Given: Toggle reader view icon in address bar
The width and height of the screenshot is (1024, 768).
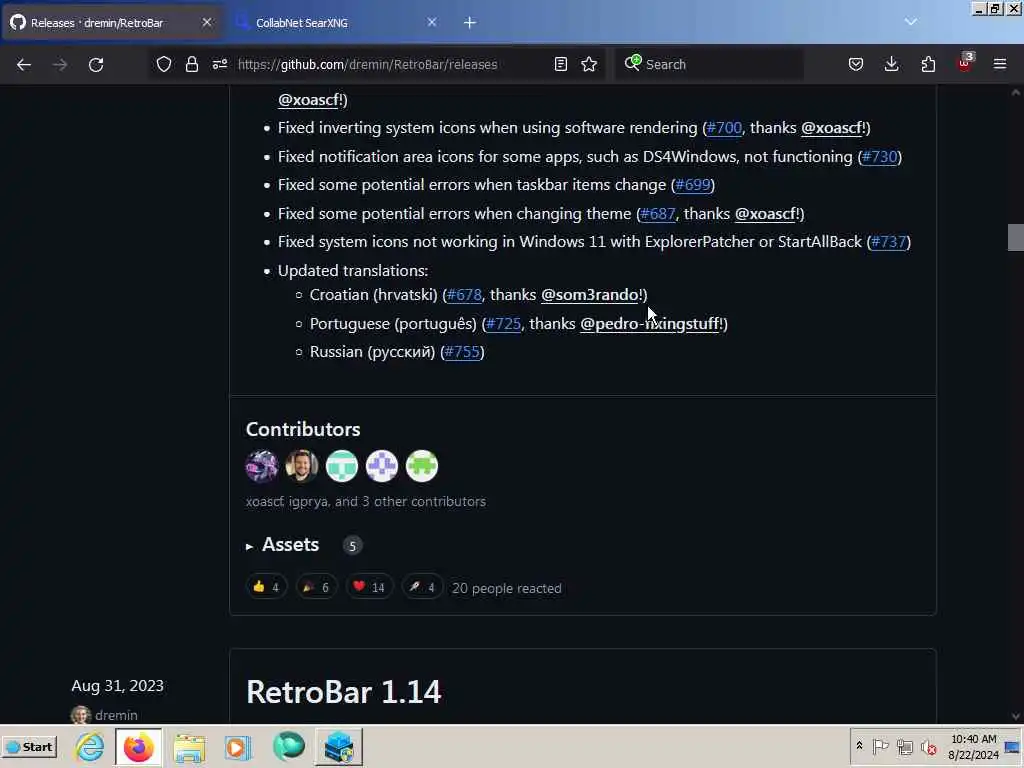Looking at the screenshot, I should point(560,64).
